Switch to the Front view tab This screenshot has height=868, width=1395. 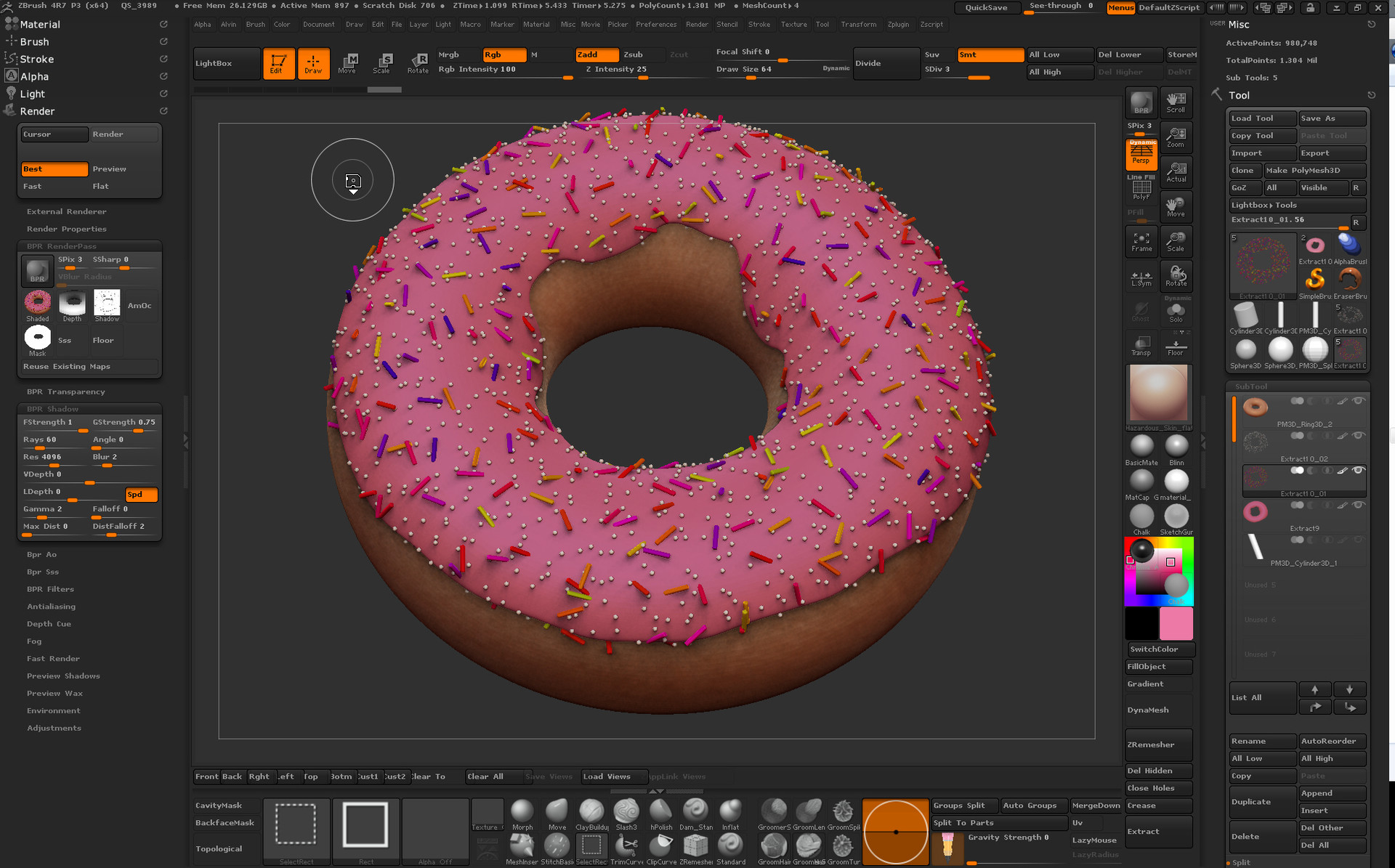(206, 776)
